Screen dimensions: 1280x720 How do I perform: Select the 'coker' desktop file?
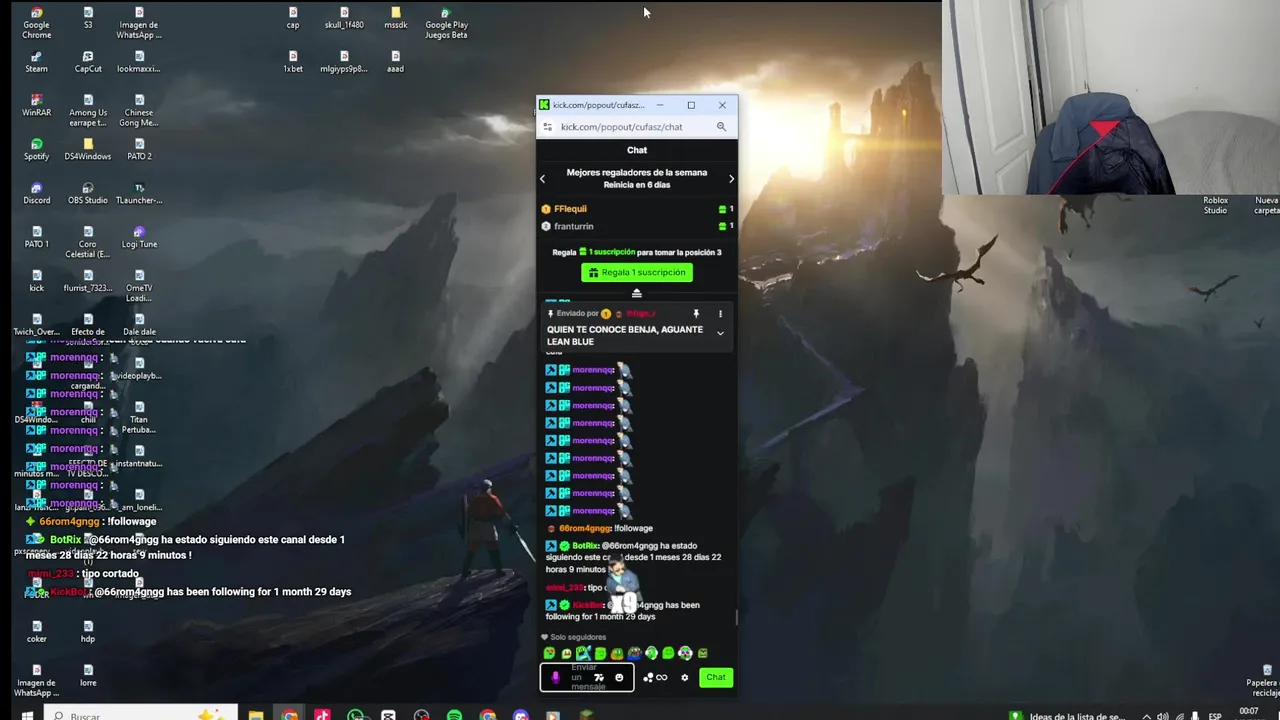click(x=36, y=632)
